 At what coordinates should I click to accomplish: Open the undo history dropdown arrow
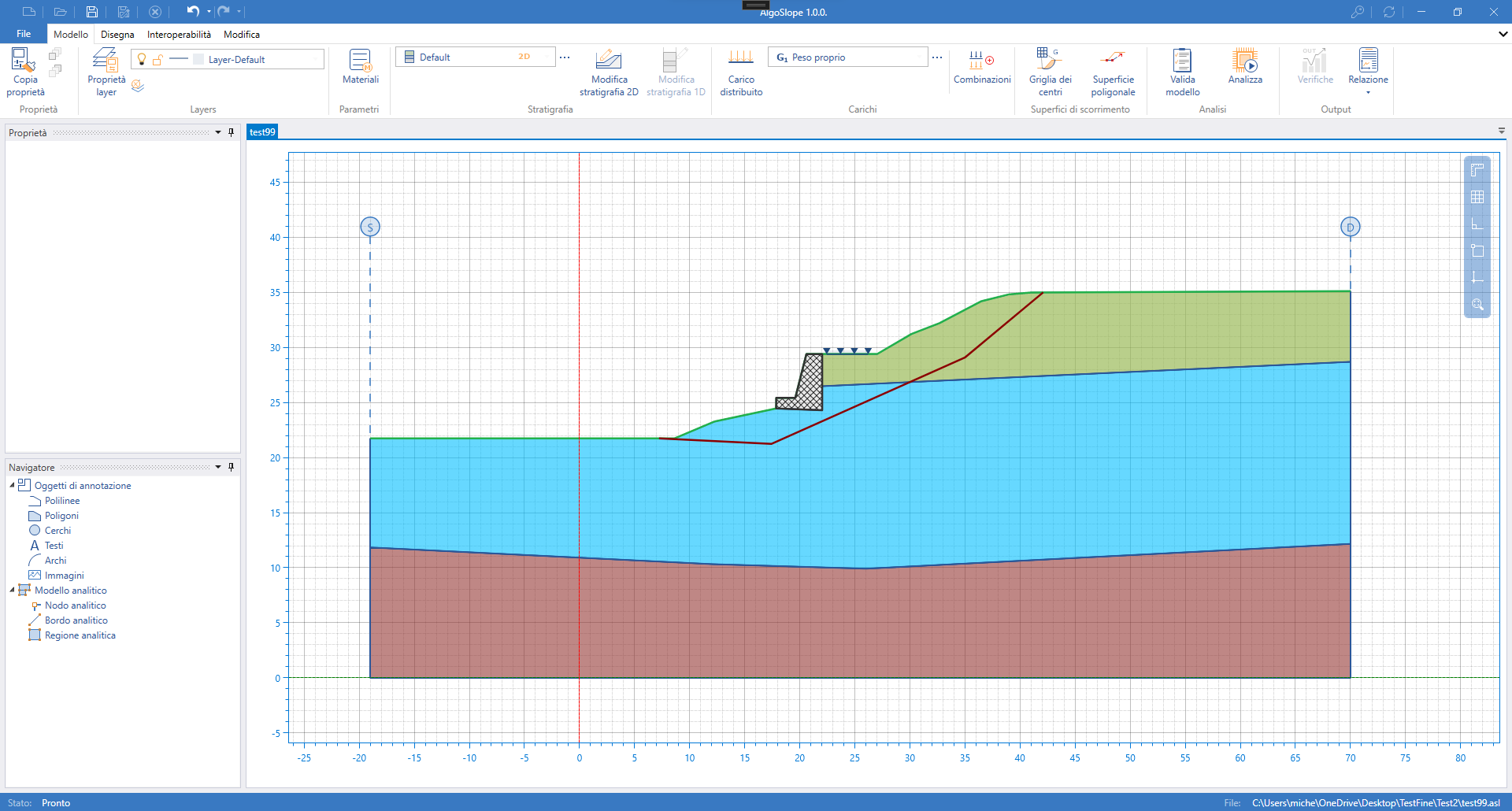(x=209, y=12)
